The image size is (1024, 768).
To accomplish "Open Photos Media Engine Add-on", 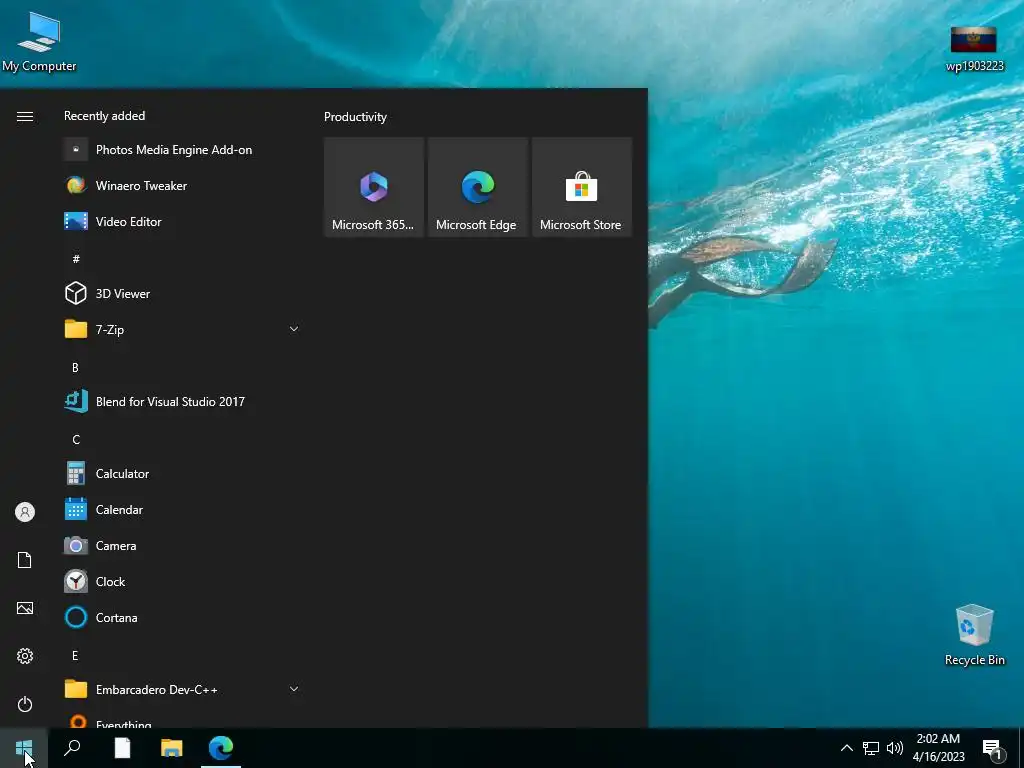I will click(x=183, y=150).
